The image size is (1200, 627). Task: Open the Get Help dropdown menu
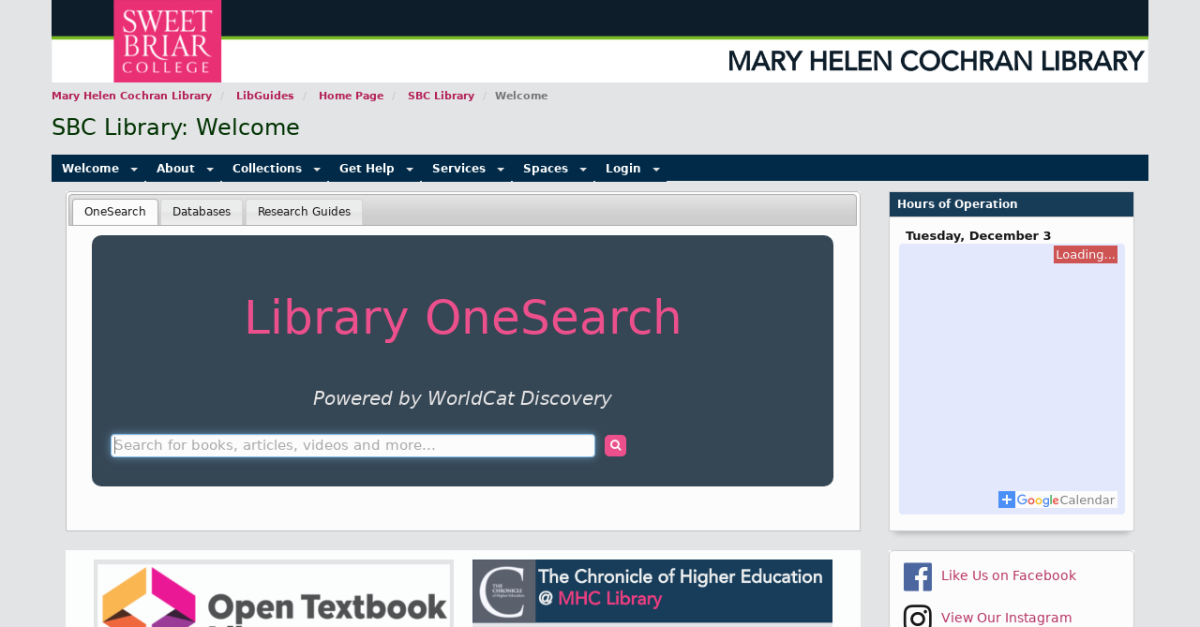coord(376,169)
